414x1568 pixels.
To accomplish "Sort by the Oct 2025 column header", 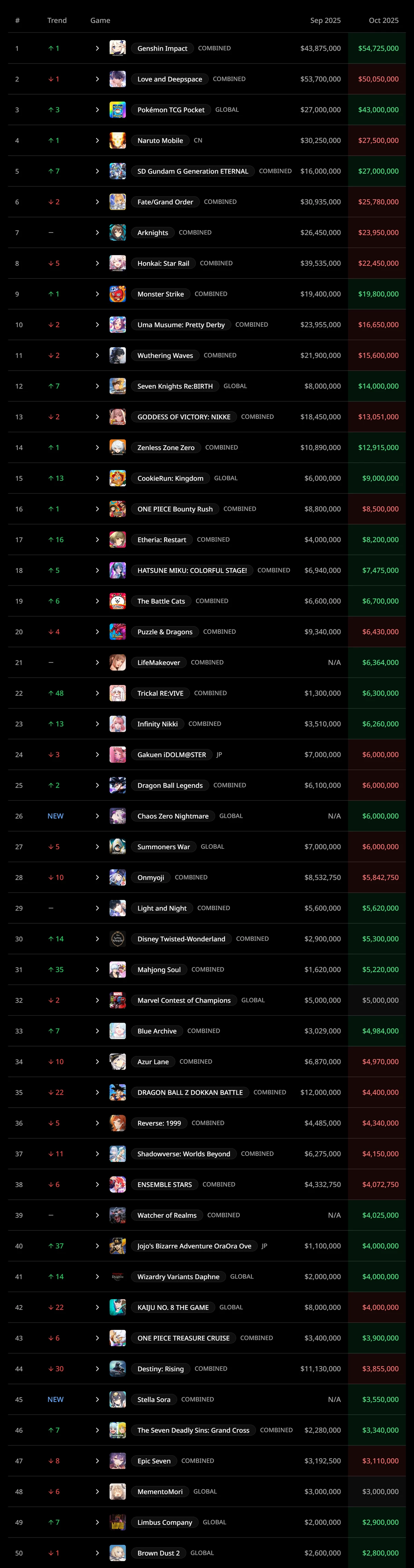I will [x=383, y=21].
